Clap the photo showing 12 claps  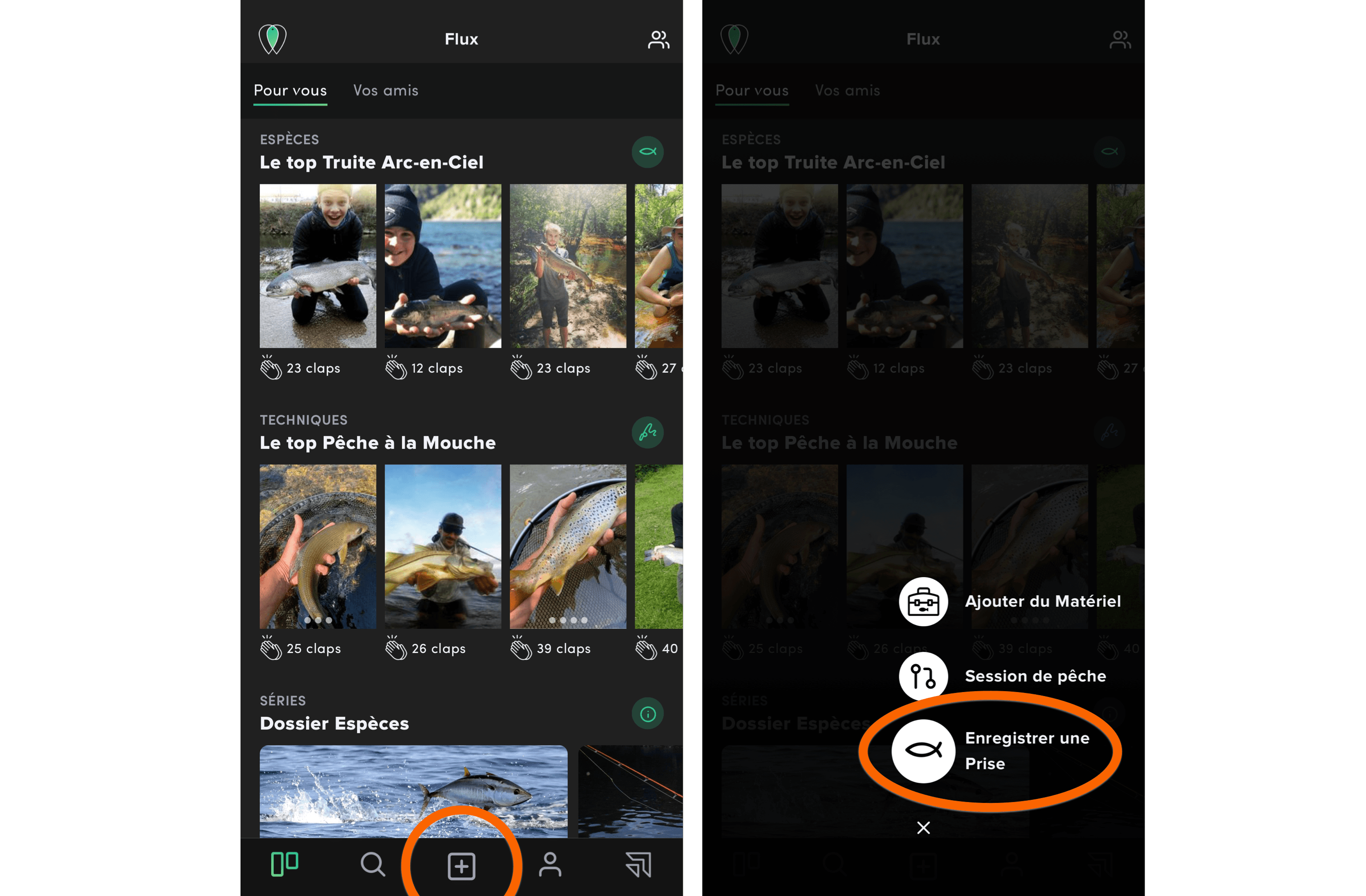click(x=396, y=367)
